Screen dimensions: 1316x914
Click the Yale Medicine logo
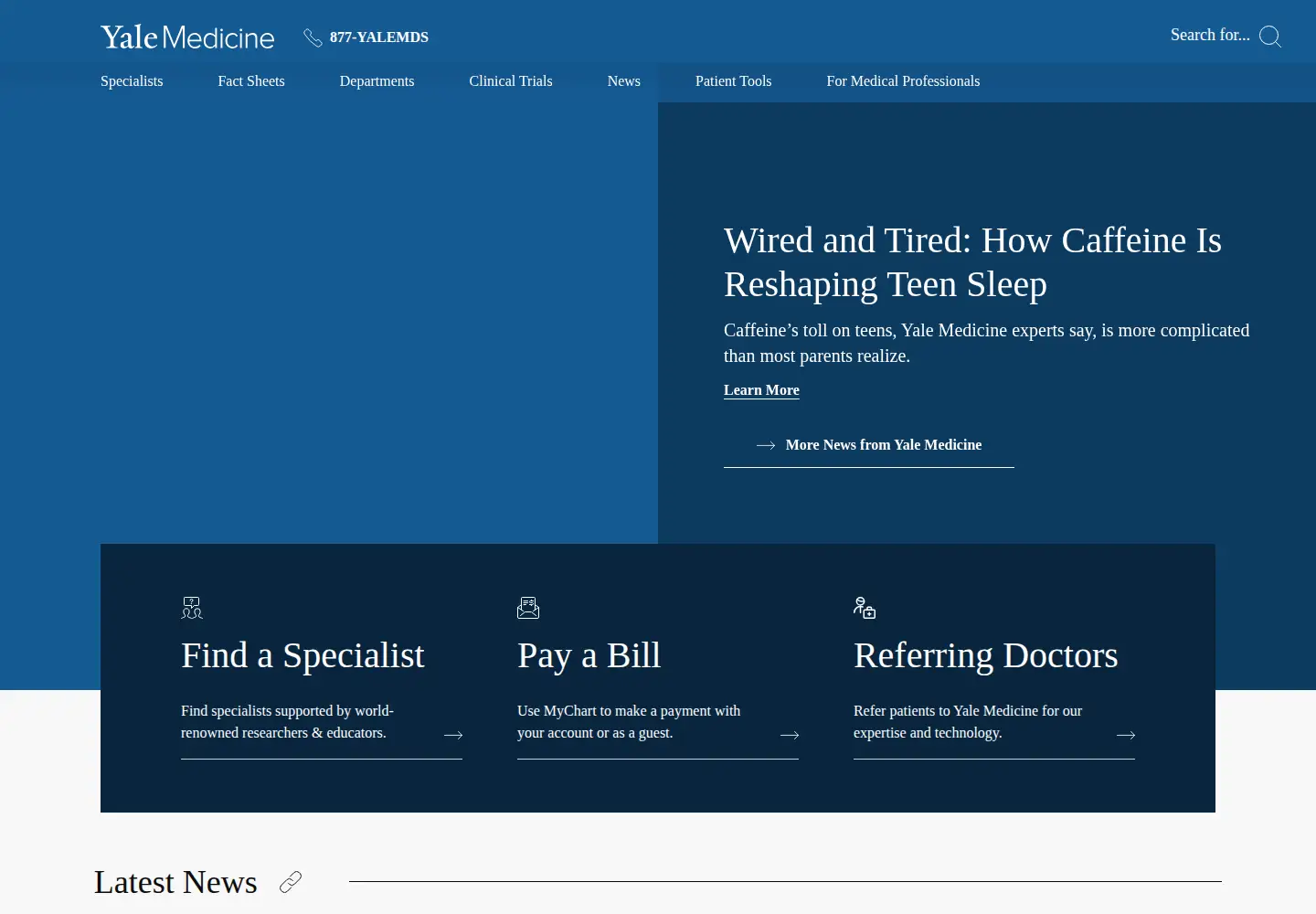(x=187, y=37)
